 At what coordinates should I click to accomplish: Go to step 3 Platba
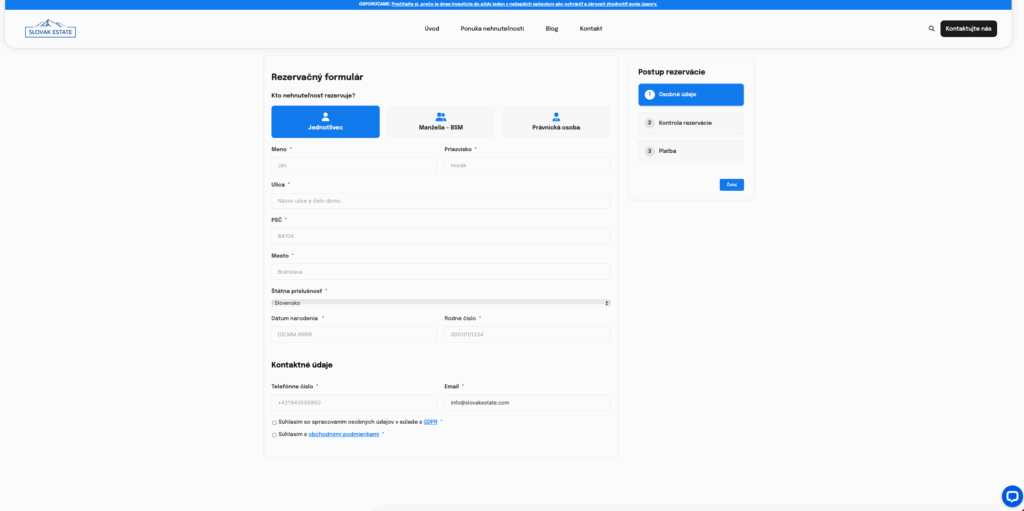pos(690,151)
